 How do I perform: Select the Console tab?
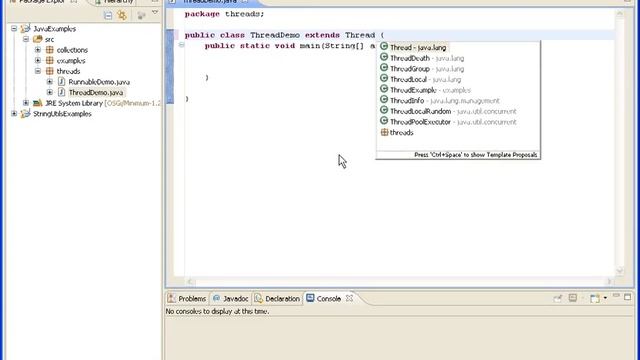click(329, 299)
